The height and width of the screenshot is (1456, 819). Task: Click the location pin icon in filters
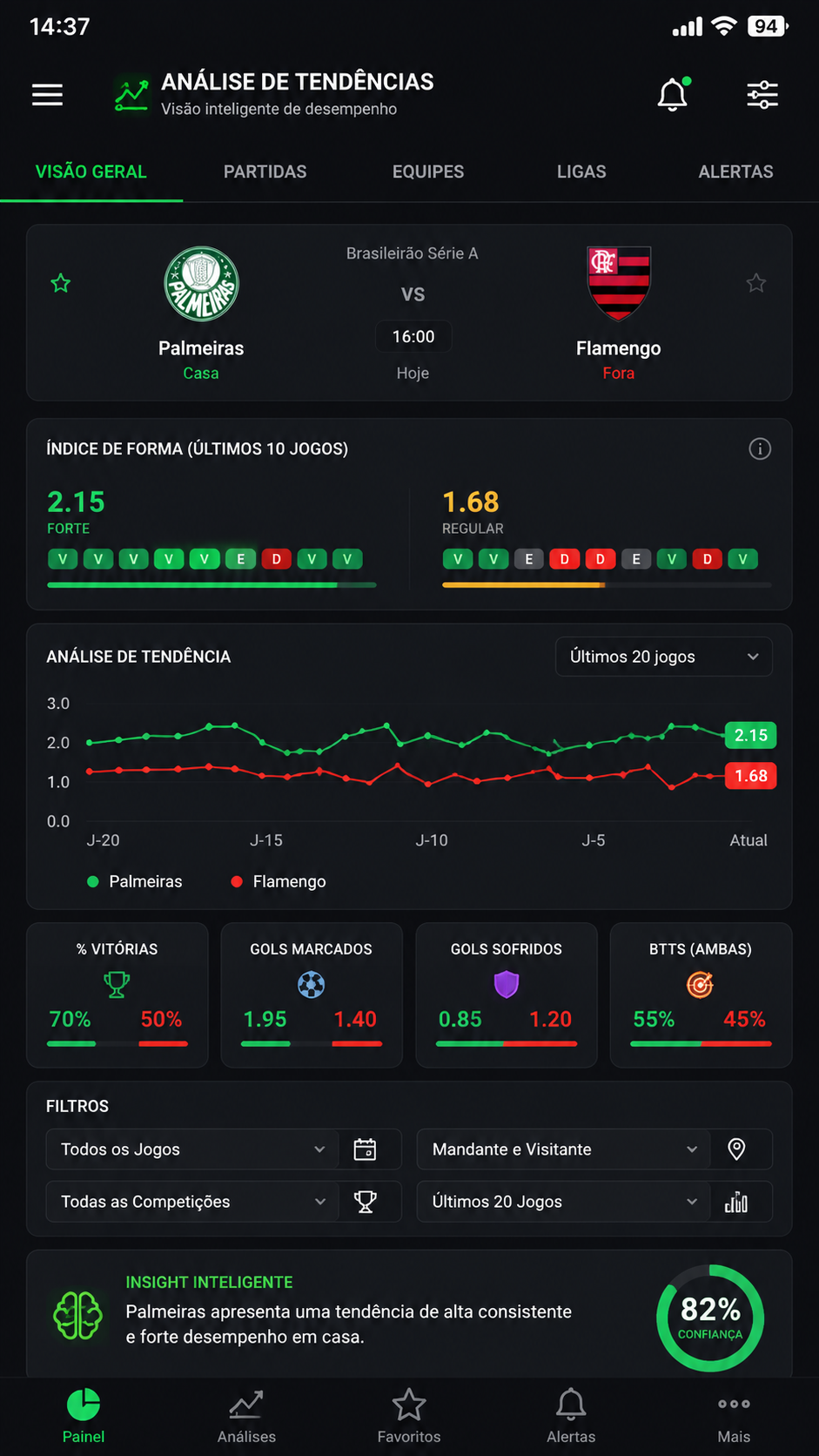click(736, 1149)
